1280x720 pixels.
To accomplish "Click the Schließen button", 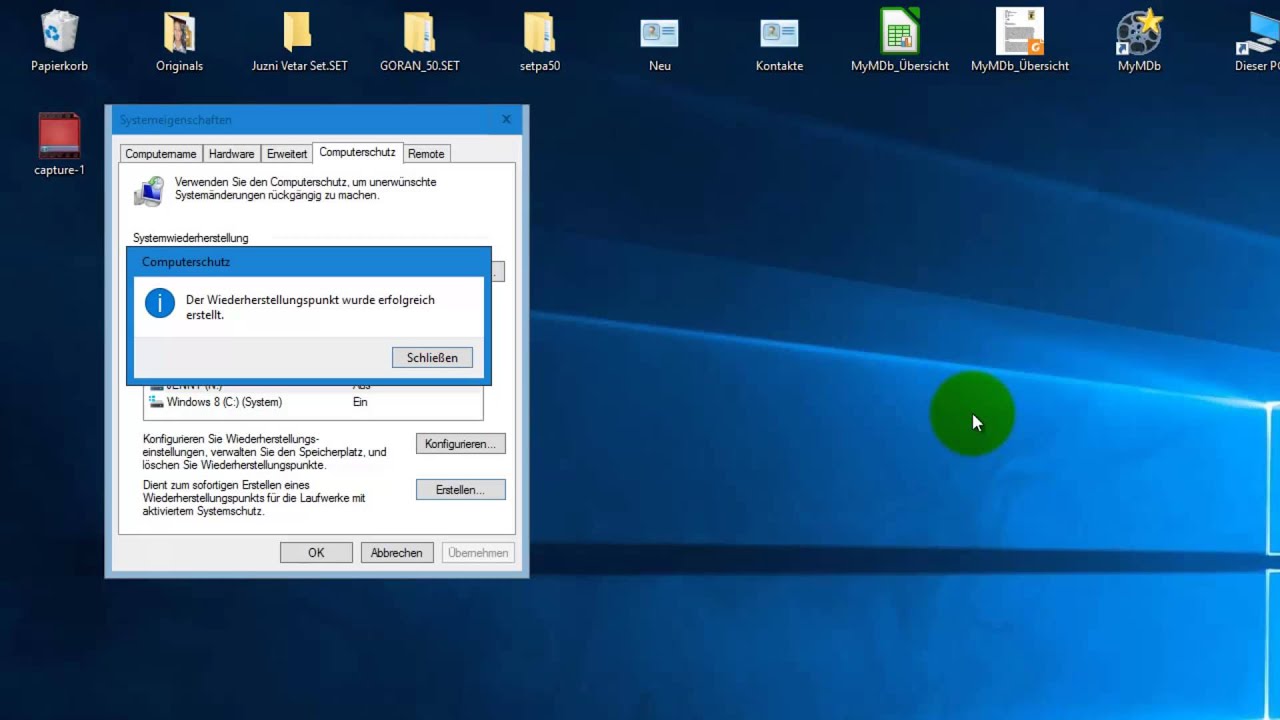I will point(432,357).
